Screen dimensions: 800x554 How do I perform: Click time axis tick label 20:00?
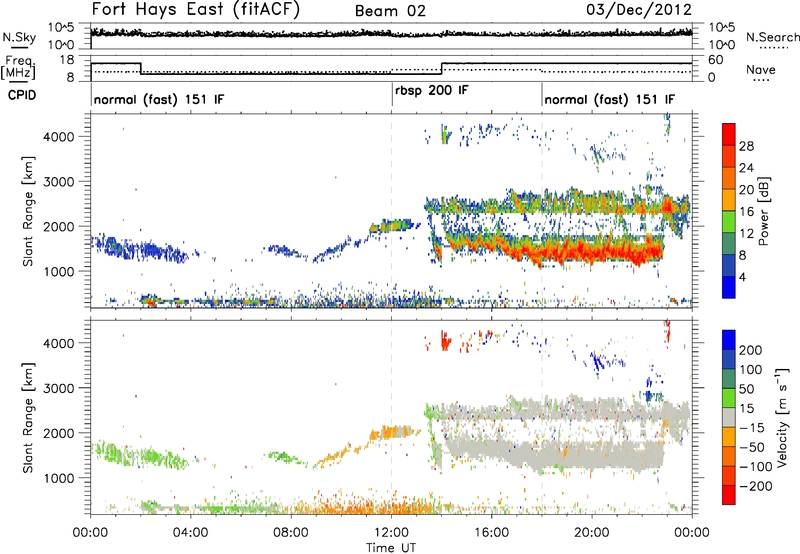tap(591, 533)
